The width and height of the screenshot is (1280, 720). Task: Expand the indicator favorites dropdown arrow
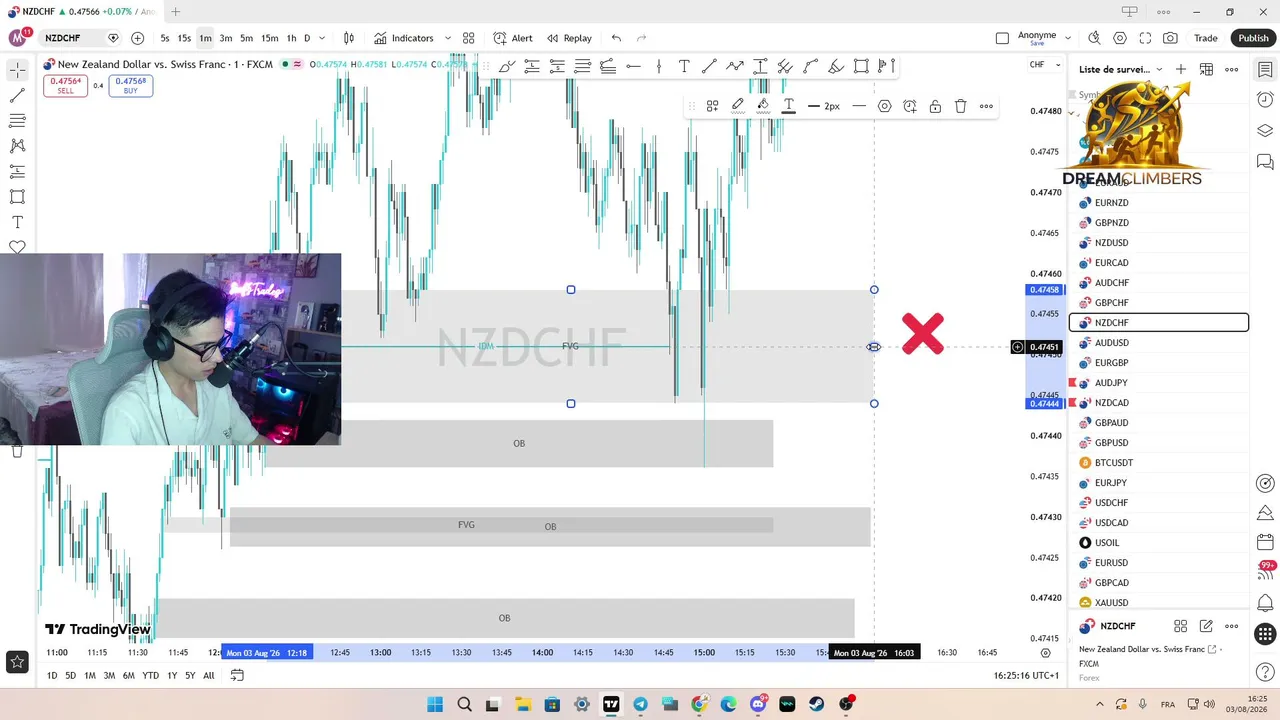448,38
